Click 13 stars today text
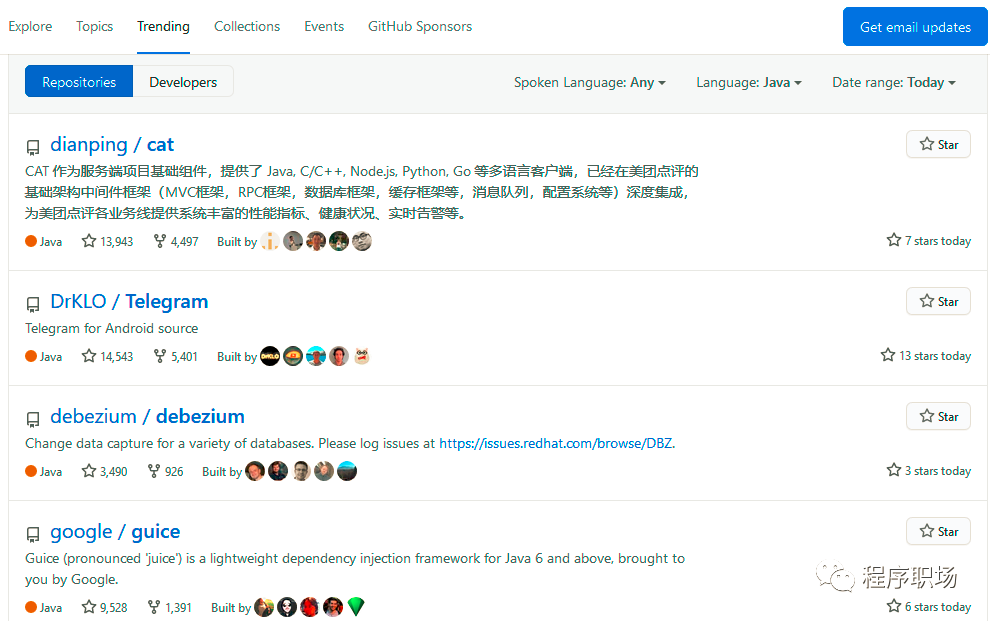Viewport: 990px width, 621px height. pos(926,355)
